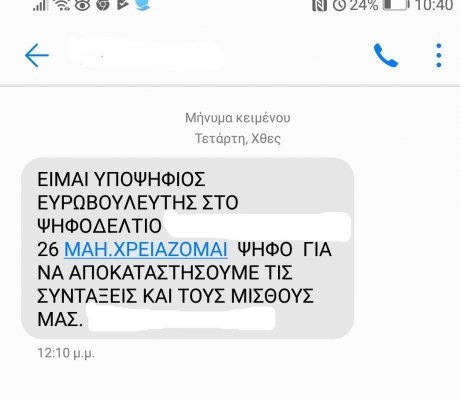Call the sender via phone icon
The image size is (460, 400).
(x=386, y=55)
